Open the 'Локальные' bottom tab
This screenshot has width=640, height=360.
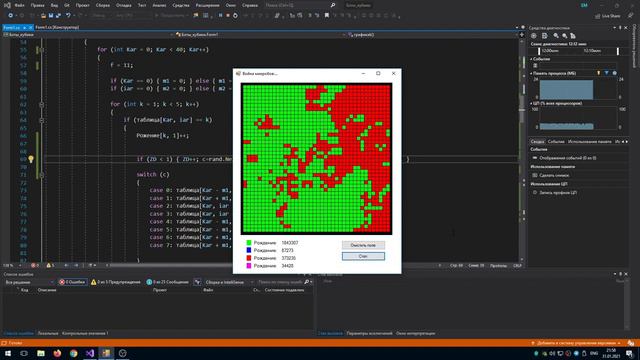coord(48,333)
